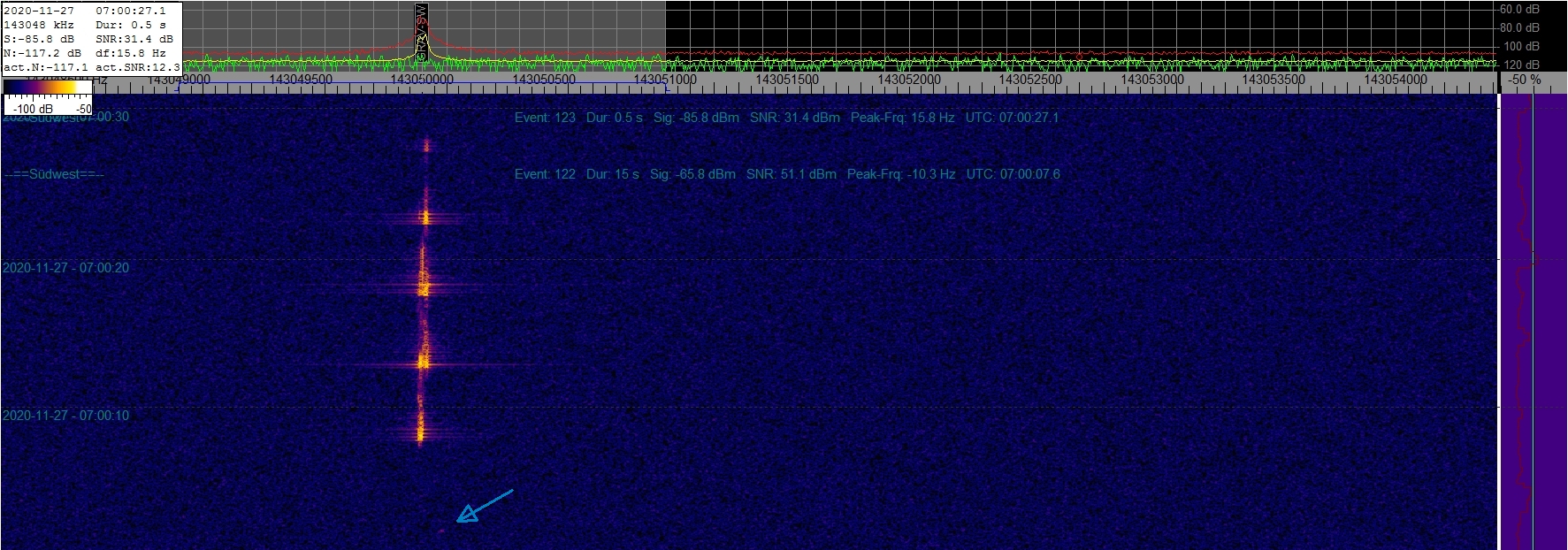Click the GRAV-SW frequency marker on spectrum peak

click(422, 33)
